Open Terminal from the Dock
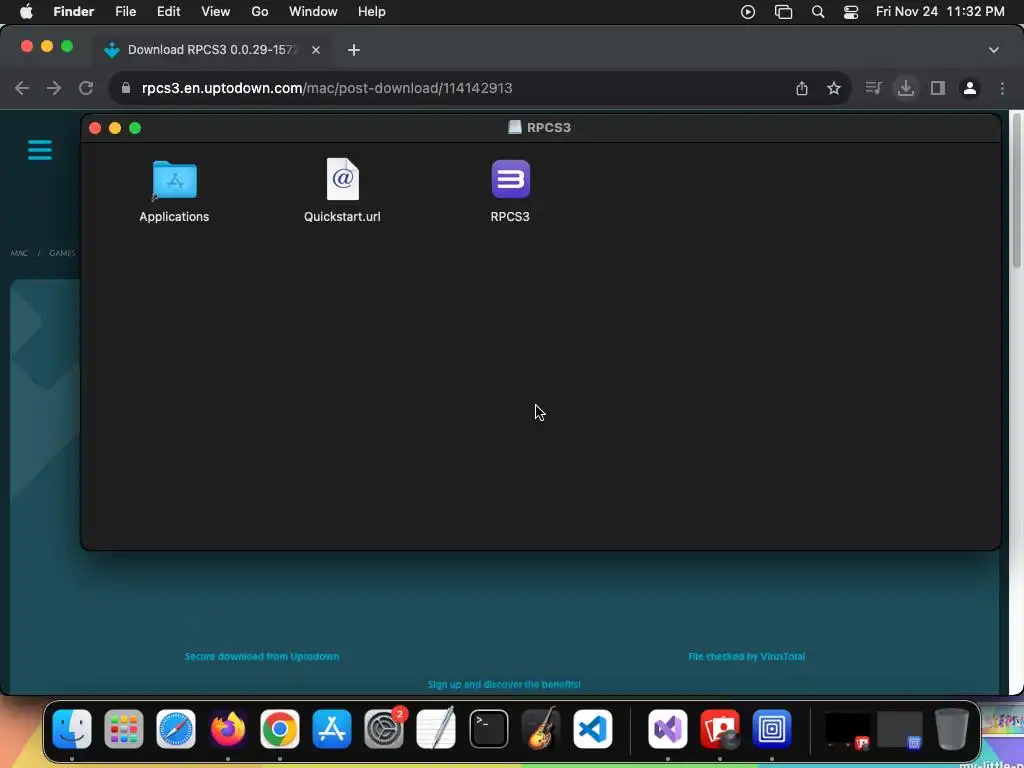Screen dimensions: 1024x768 tap(488, 729)
